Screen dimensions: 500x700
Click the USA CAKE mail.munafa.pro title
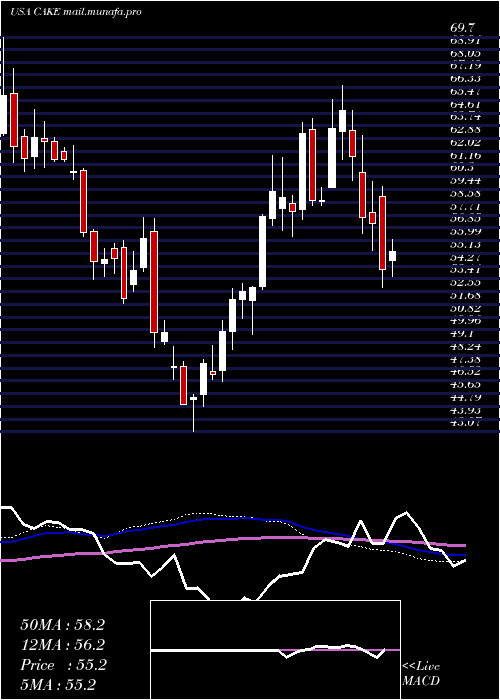click(75, 12)
